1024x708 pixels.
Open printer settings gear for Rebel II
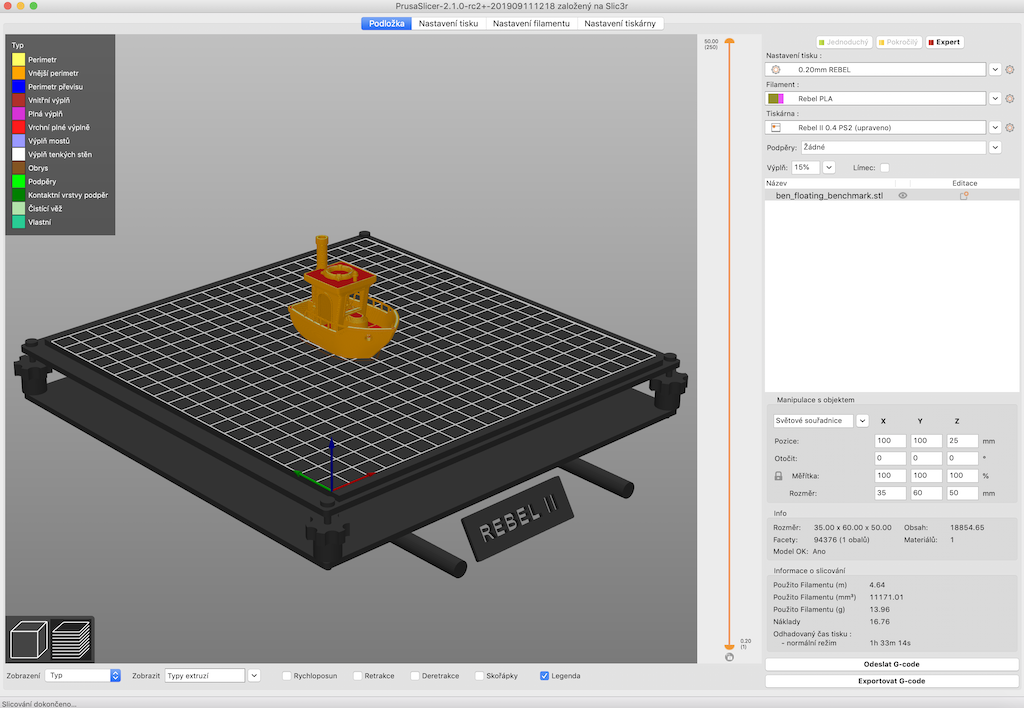[1010, 128]
